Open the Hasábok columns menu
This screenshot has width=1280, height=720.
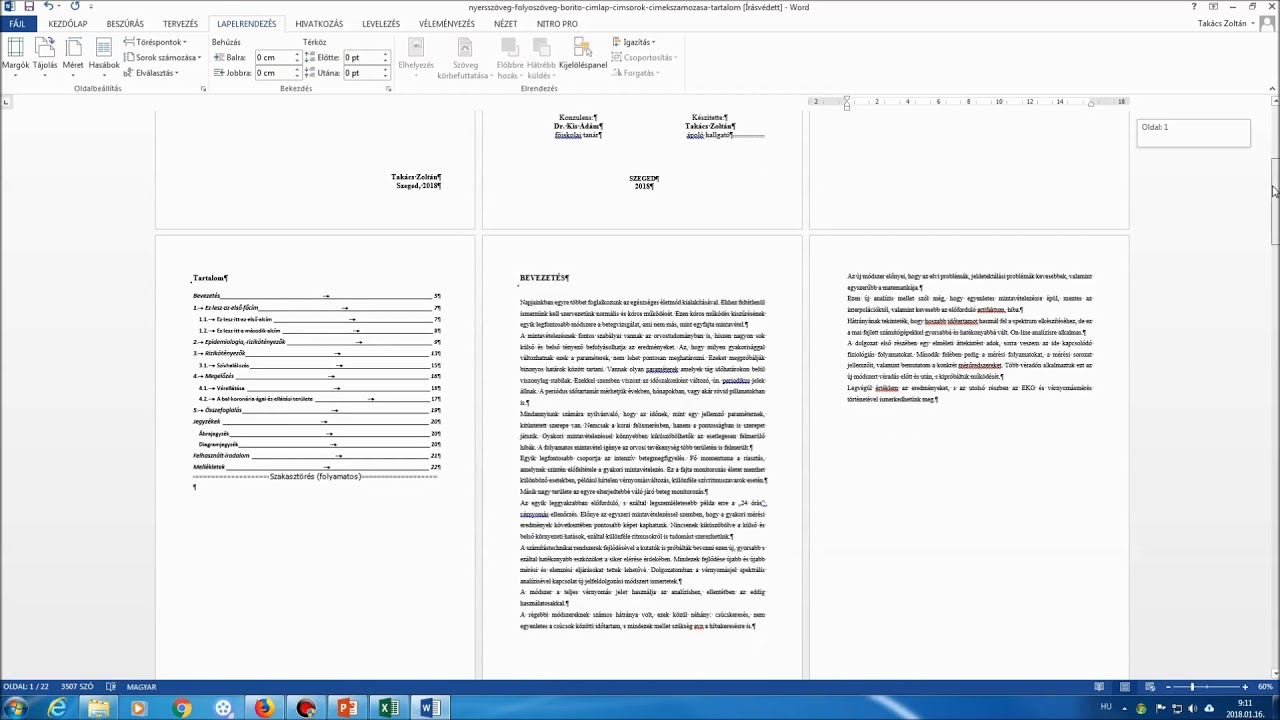coord(104,55)
